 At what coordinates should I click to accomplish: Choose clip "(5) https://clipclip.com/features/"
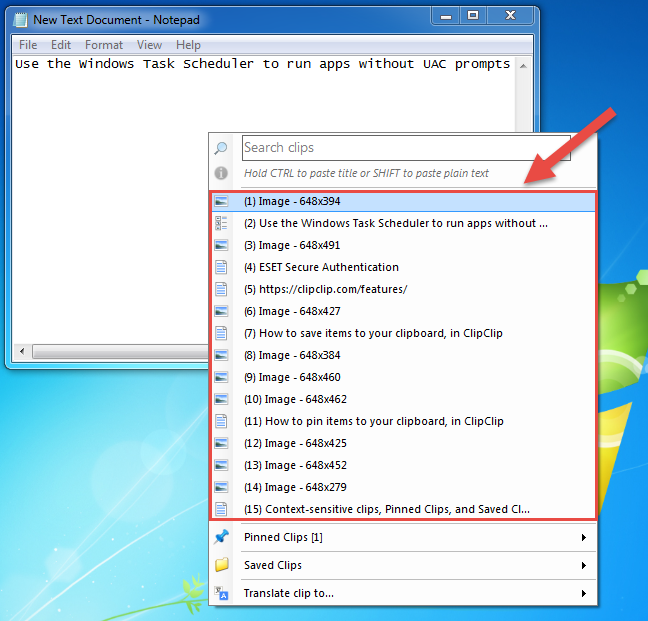pos(403,289)
